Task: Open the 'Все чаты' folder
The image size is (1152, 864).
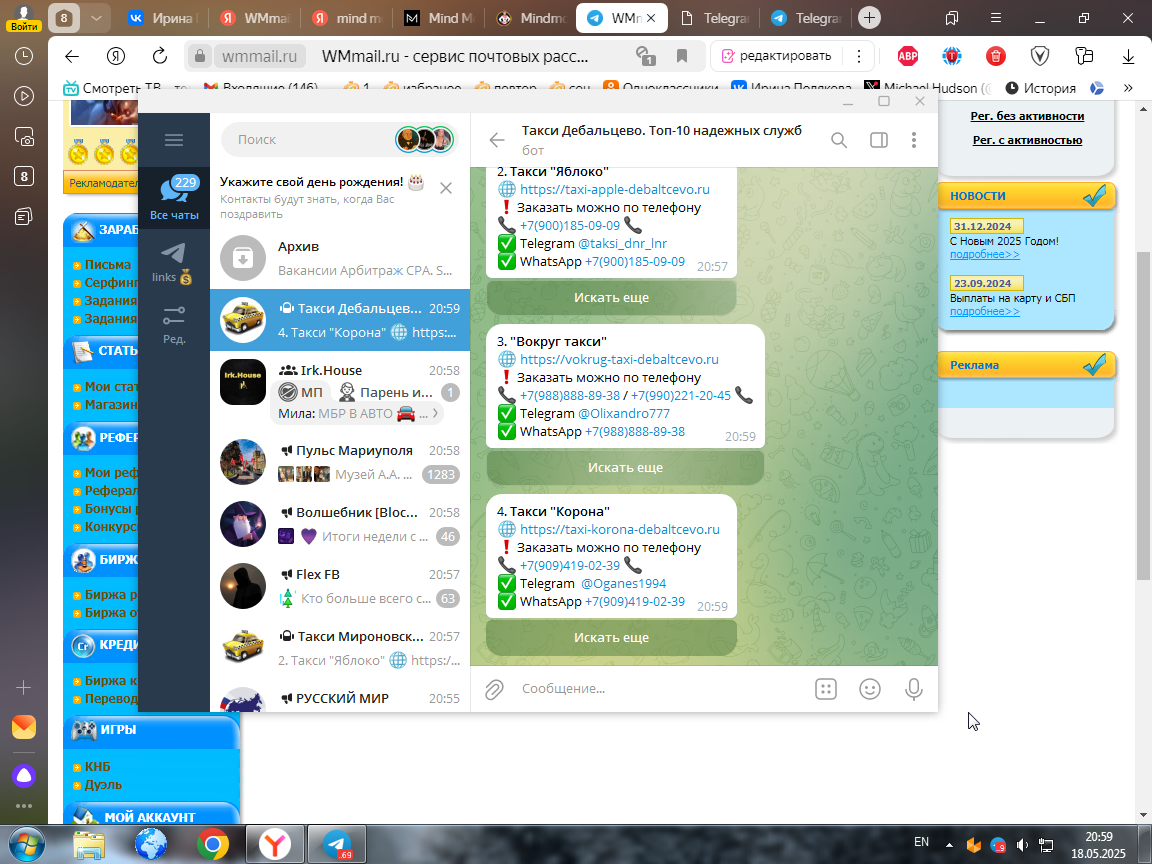Action: point(174,198)
